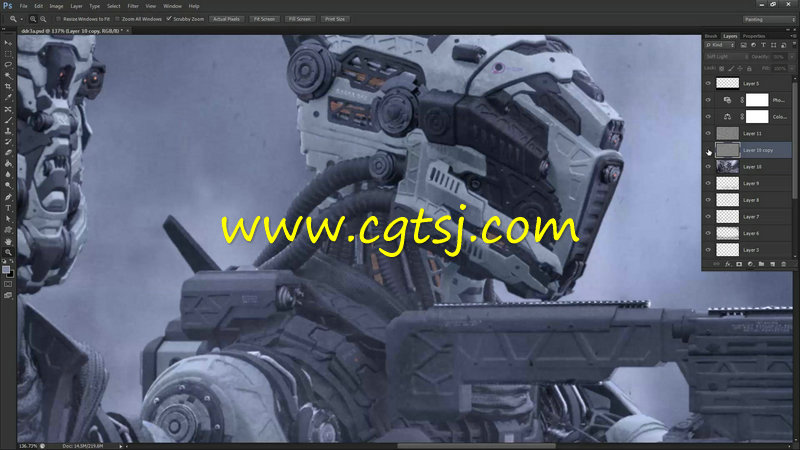This screenshot has width=800, height=450.
Task: Enable Resize Windows to Fit checkbox
Action: (x=58, y=19)
